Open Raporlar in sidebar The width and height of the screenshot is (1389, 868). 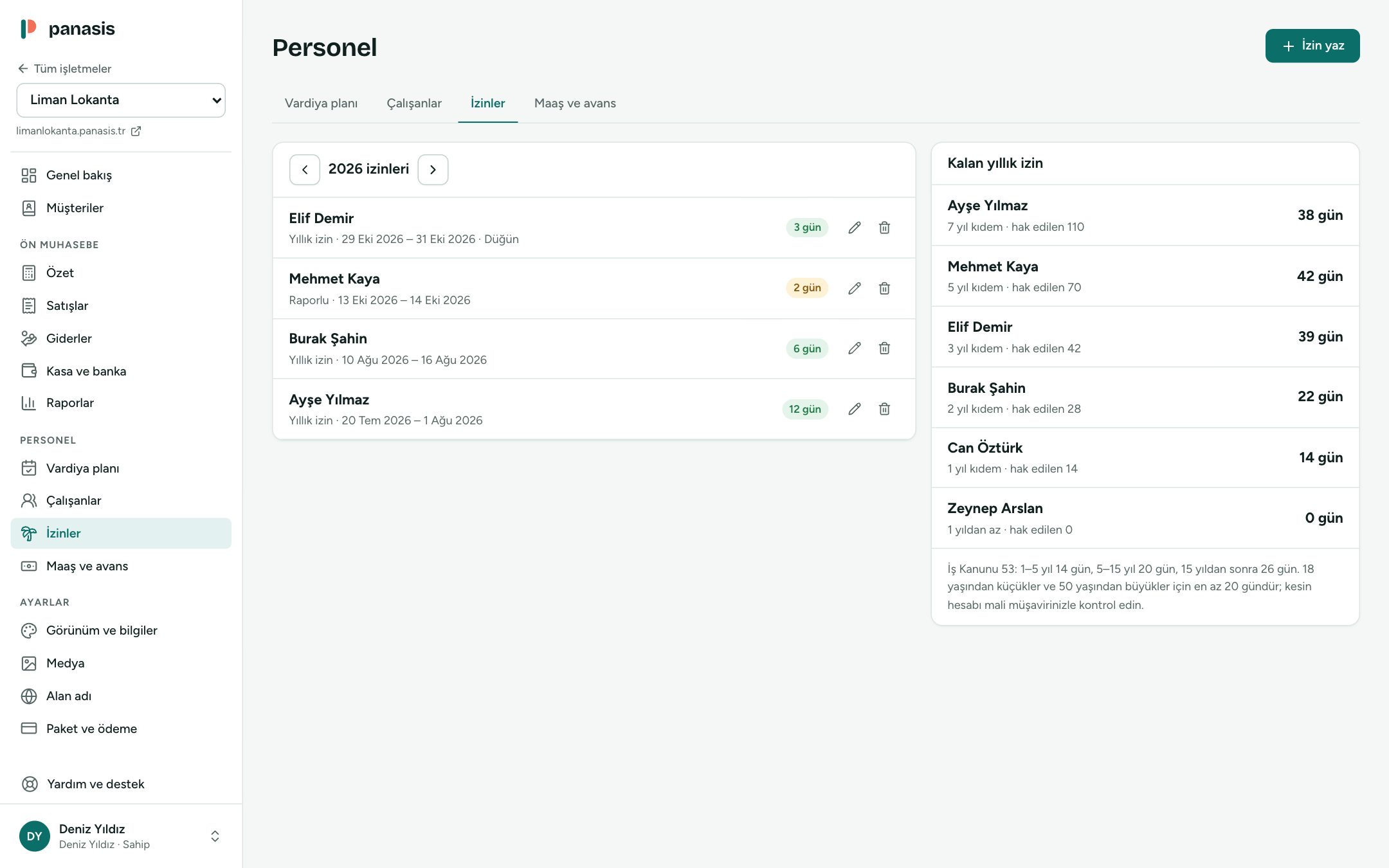(x=121, y=403)
